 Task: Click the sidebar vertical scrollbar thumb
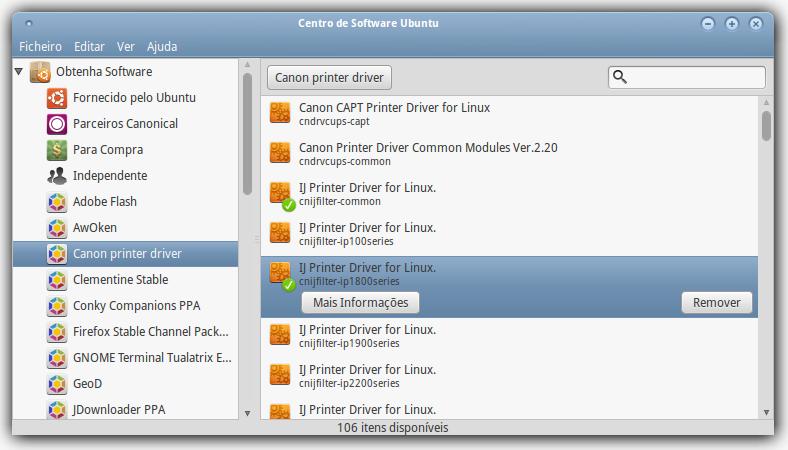(247, 134)
